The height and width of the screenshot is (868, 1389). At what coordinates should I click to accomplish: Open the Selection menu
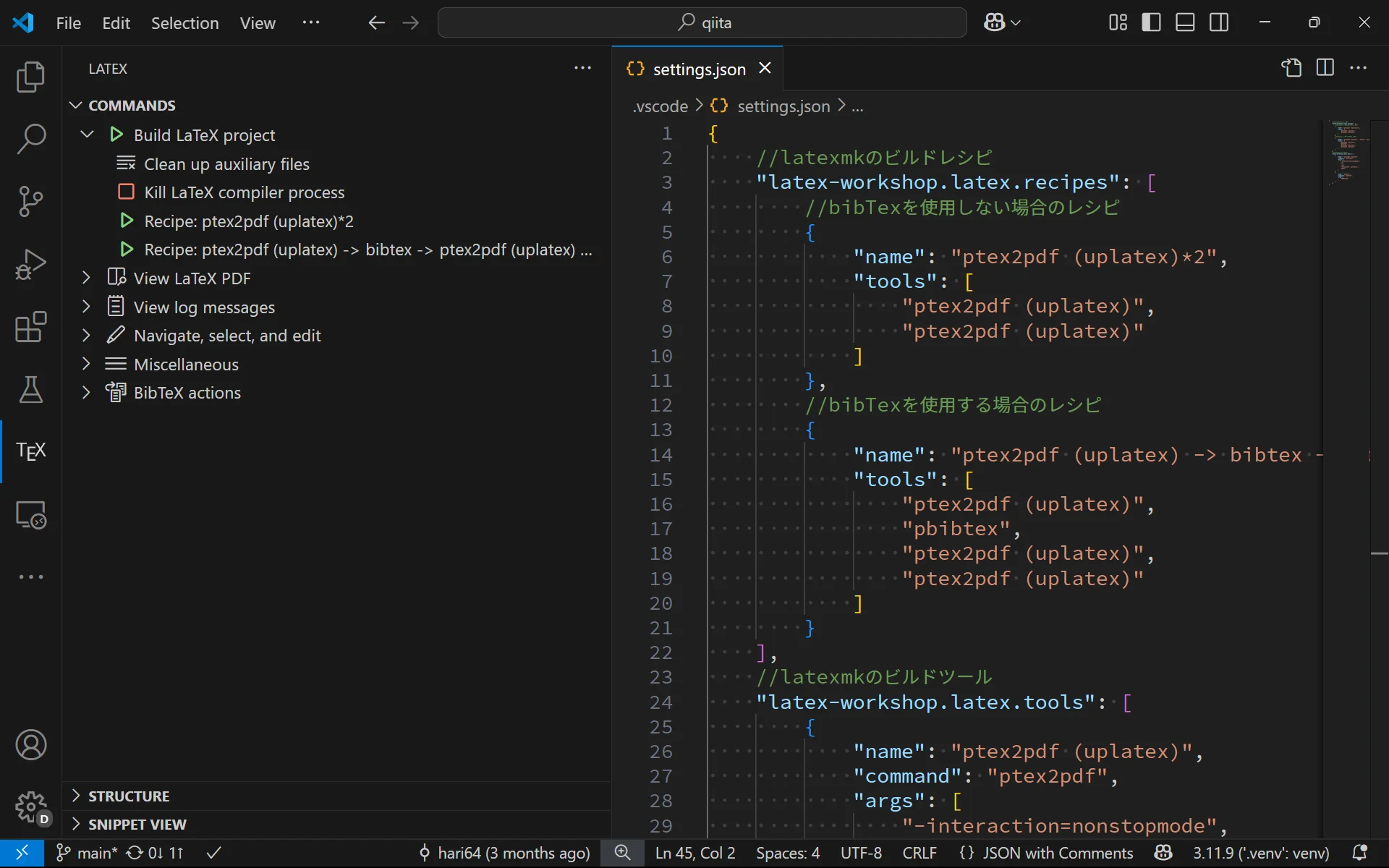[x=184, y=23]
